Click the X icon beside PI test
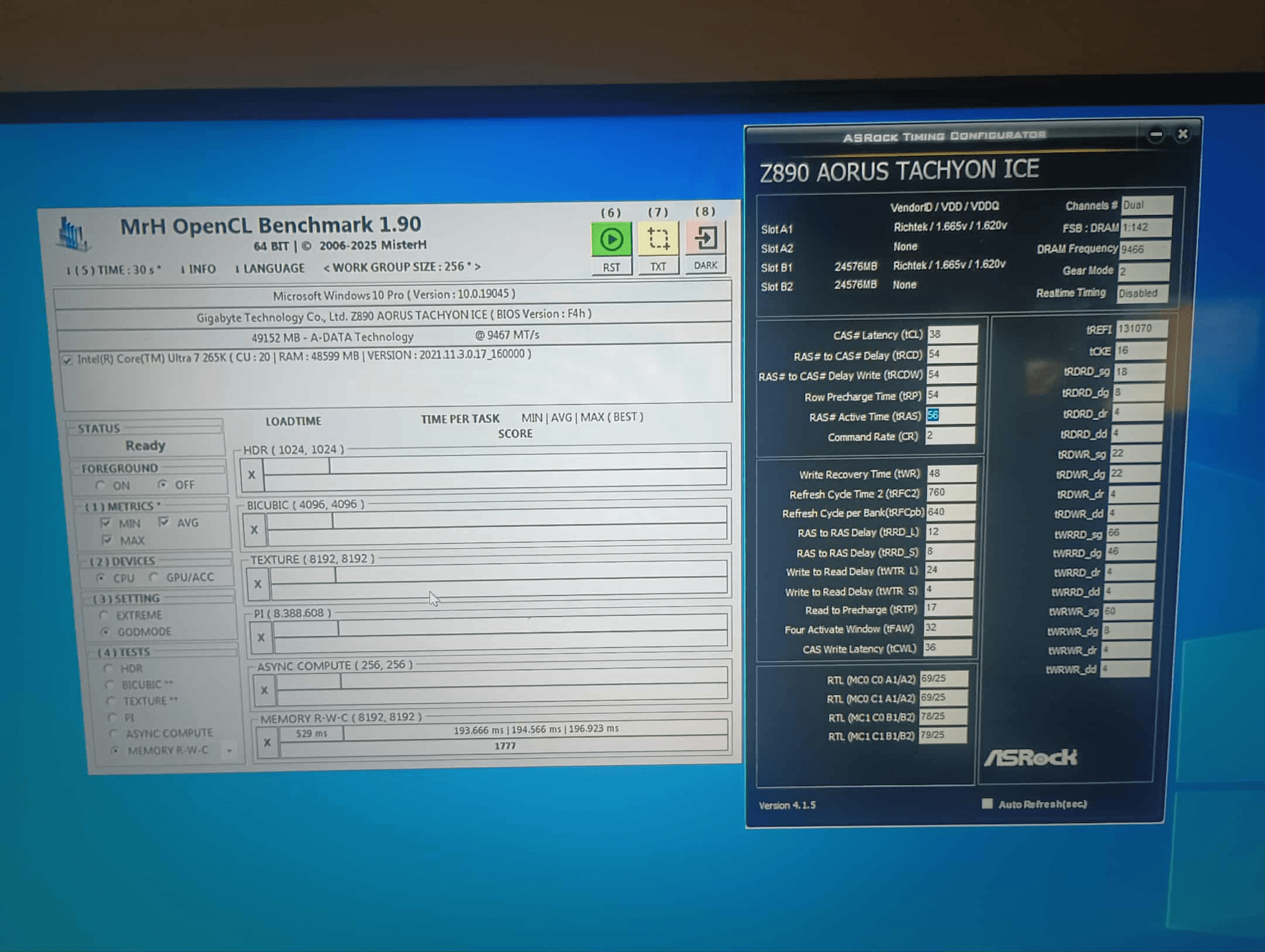 261,638
